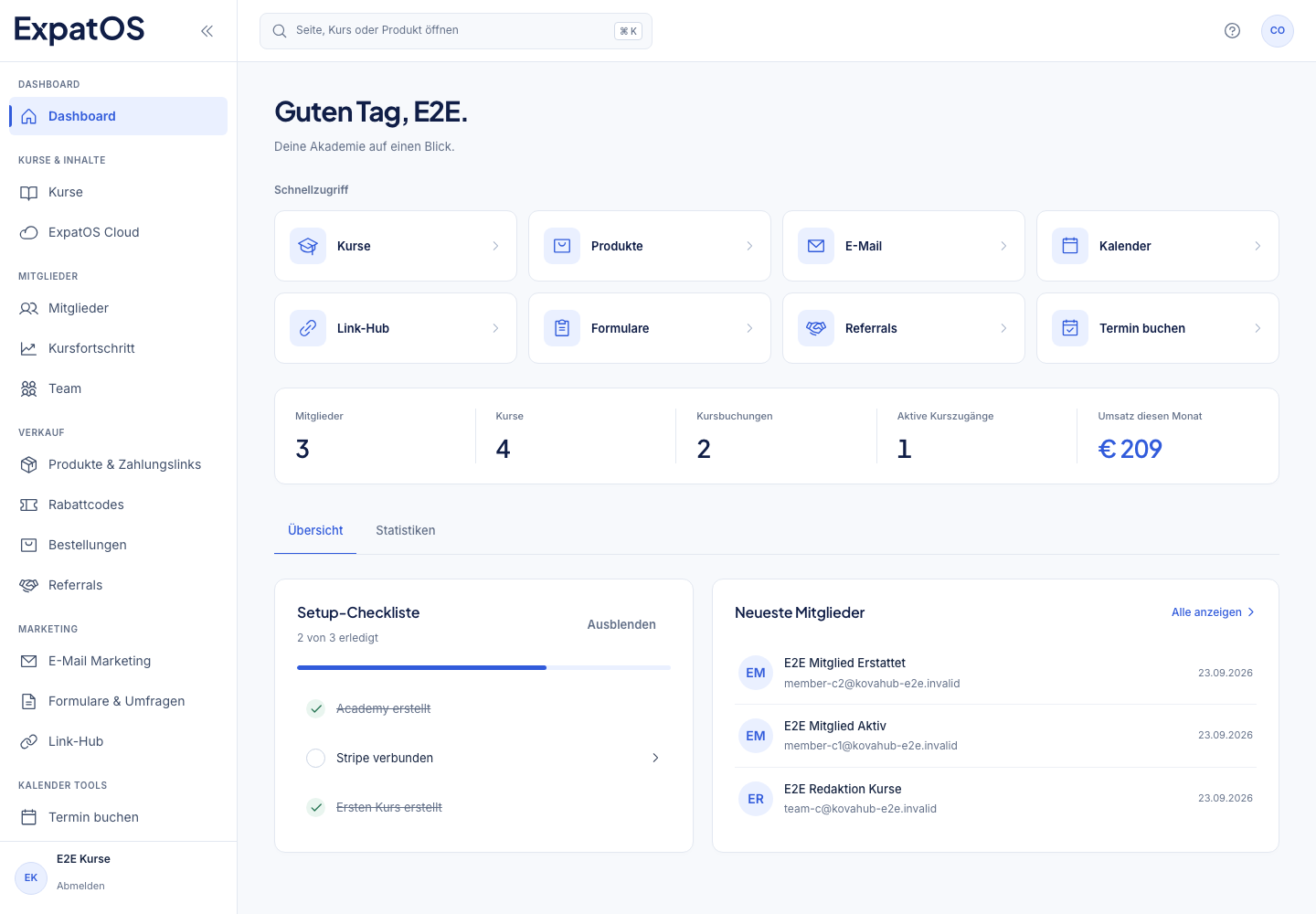This screenshot has width=1316, height=914.
Task: Switch to the Statistiken tab
Action: pyautogui.click(x=406, y=530)
